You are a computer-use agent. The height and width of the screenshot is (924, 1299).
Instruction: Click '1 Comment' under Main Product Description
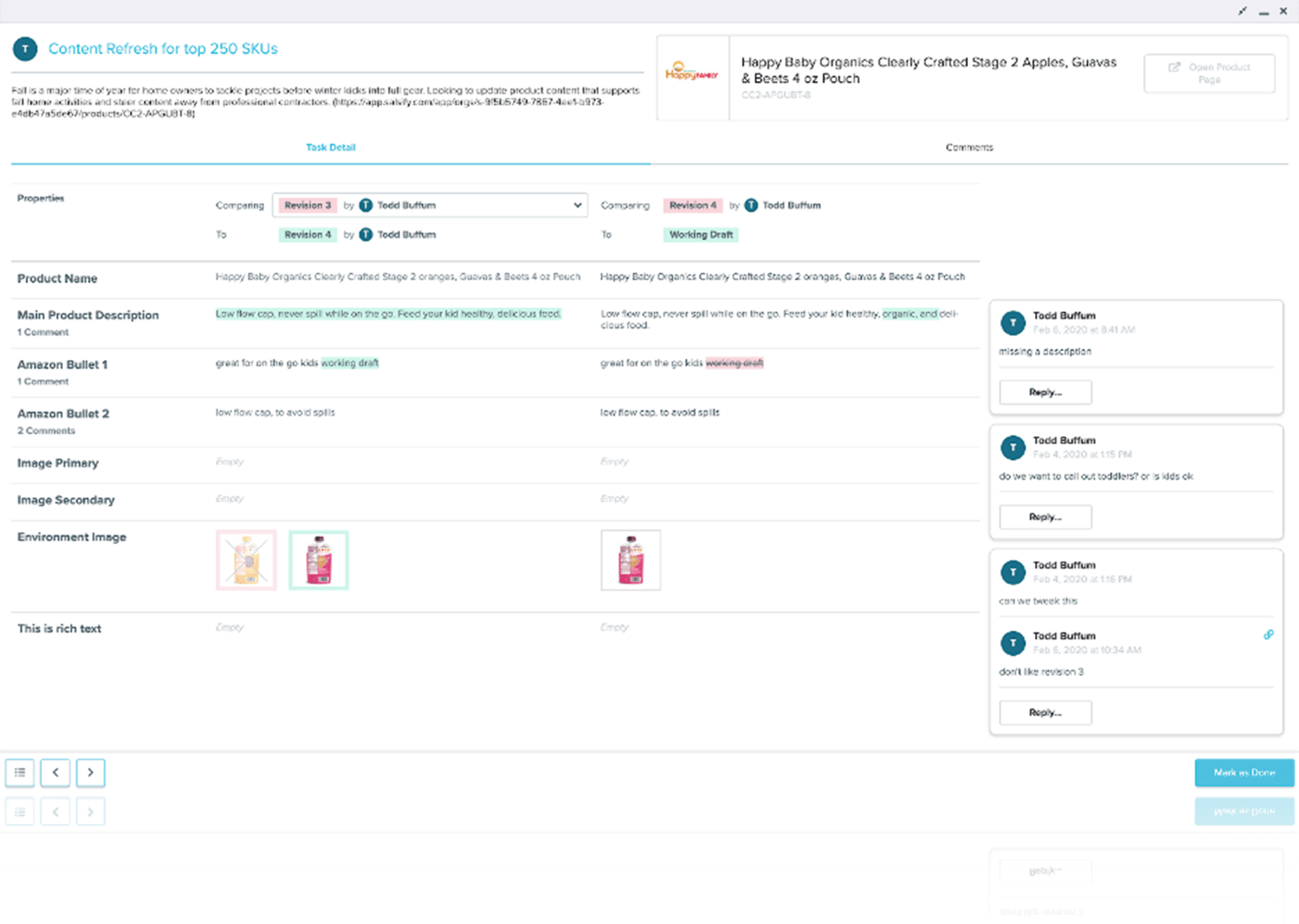pos(43,332)
